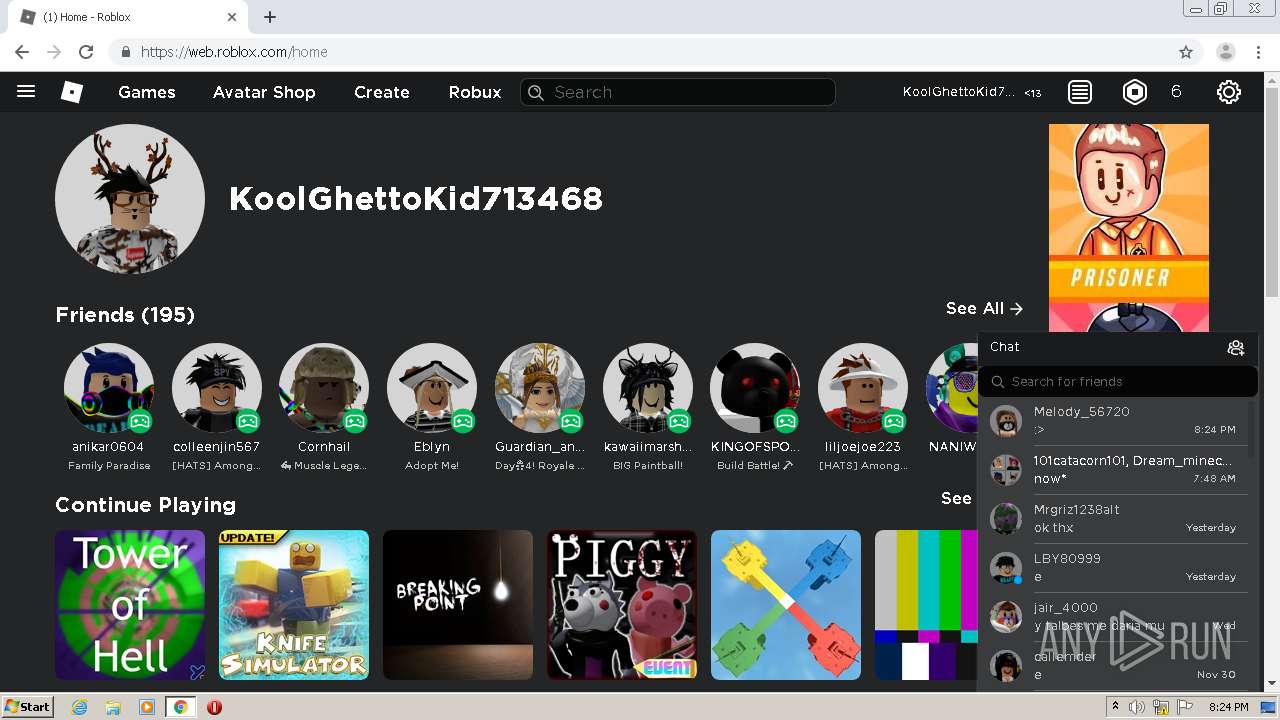Open the settings gear icon
The height and width of the screenshot is (720, 1280).
point(1229,92)
